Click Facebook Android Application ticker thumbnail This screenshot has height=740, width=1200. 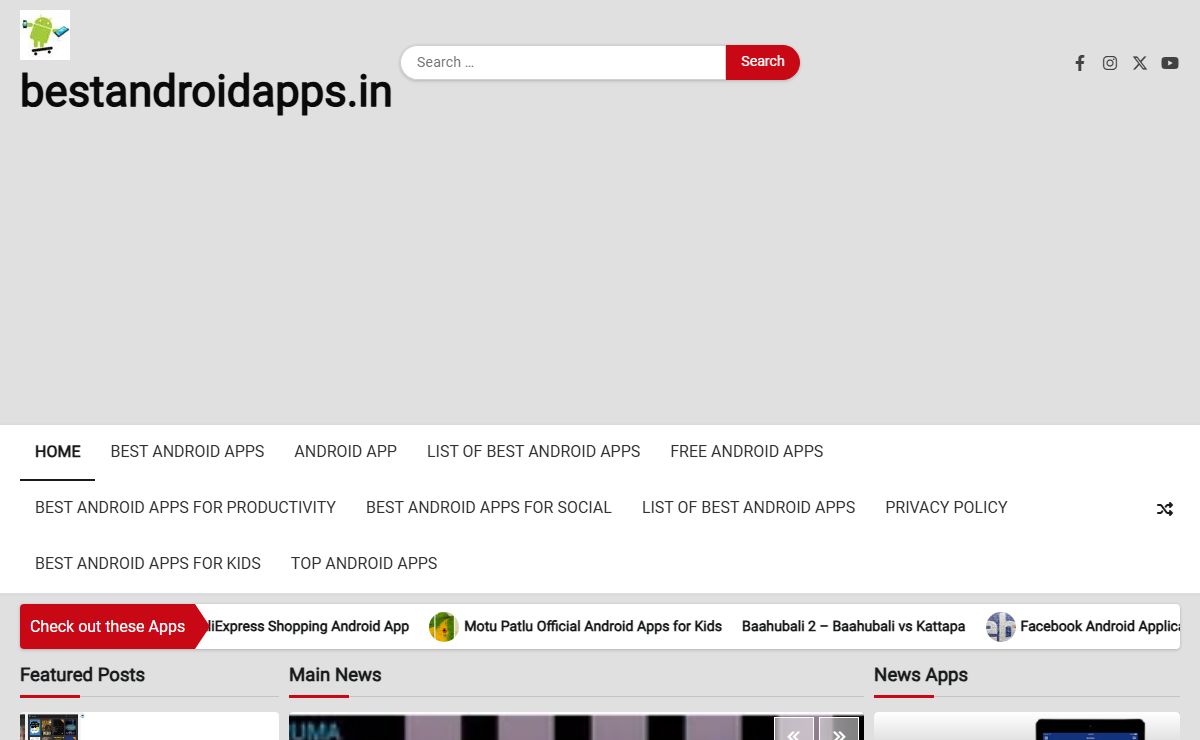pyautogui.click(x=1000, y=627)
